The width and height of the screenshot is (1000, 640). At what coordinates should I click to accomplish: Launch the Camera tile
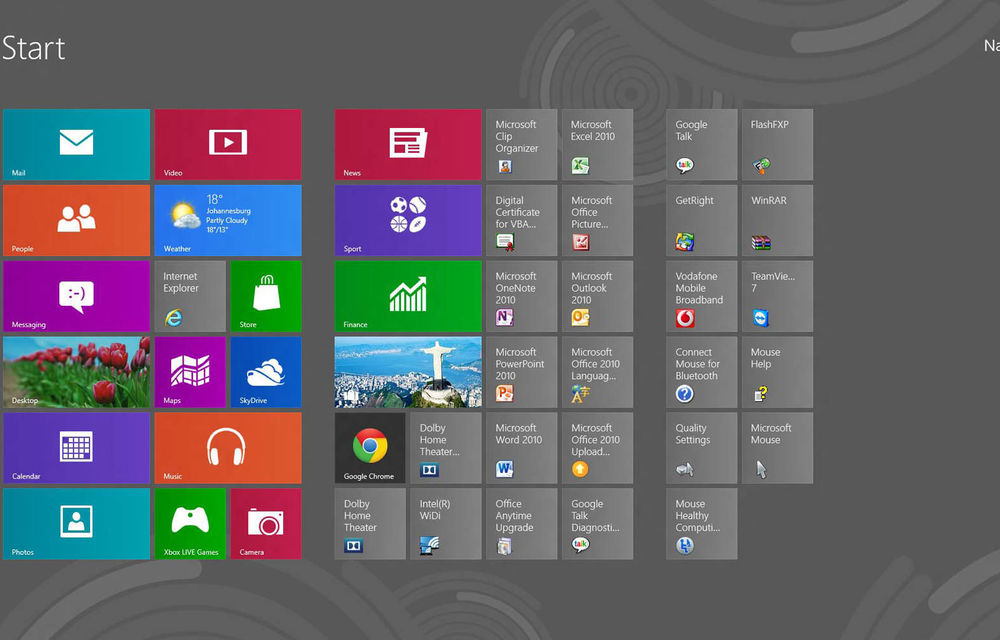[x=265, y=523]
